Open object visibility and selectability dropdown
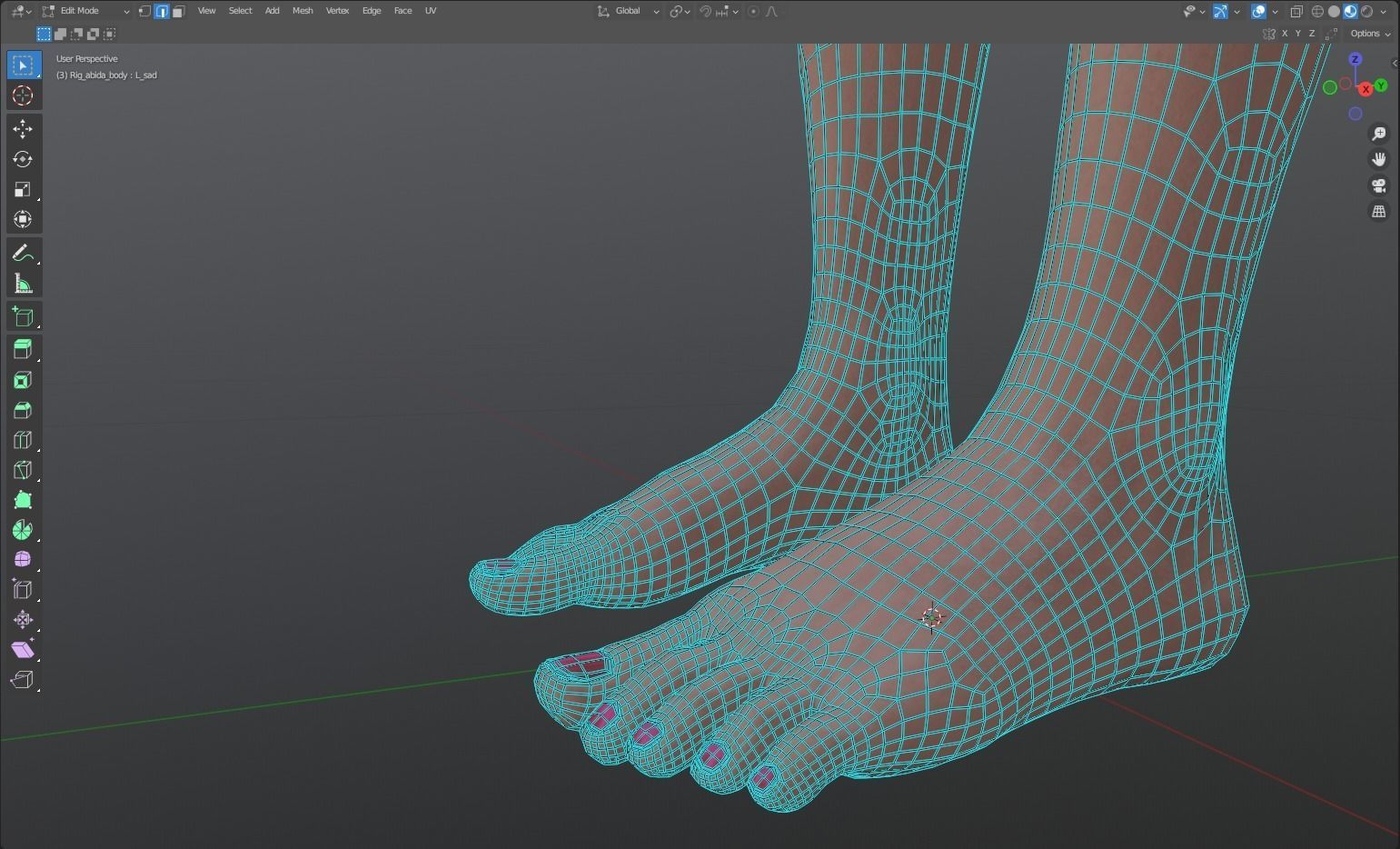 pyautogui.click(x=1194, y=11)
